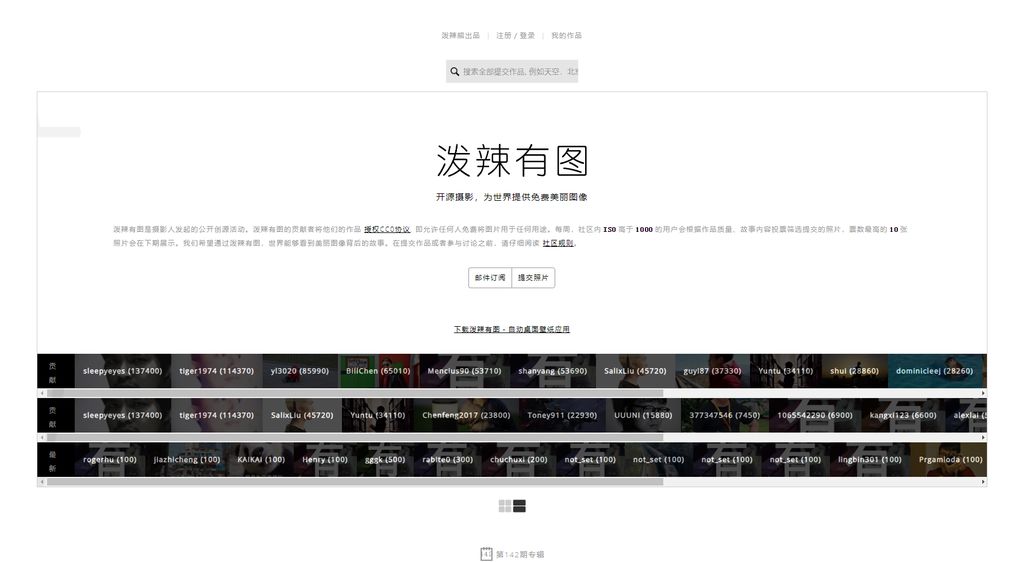
Task: Open newest user Henry (100) tile
Action: 325,459
